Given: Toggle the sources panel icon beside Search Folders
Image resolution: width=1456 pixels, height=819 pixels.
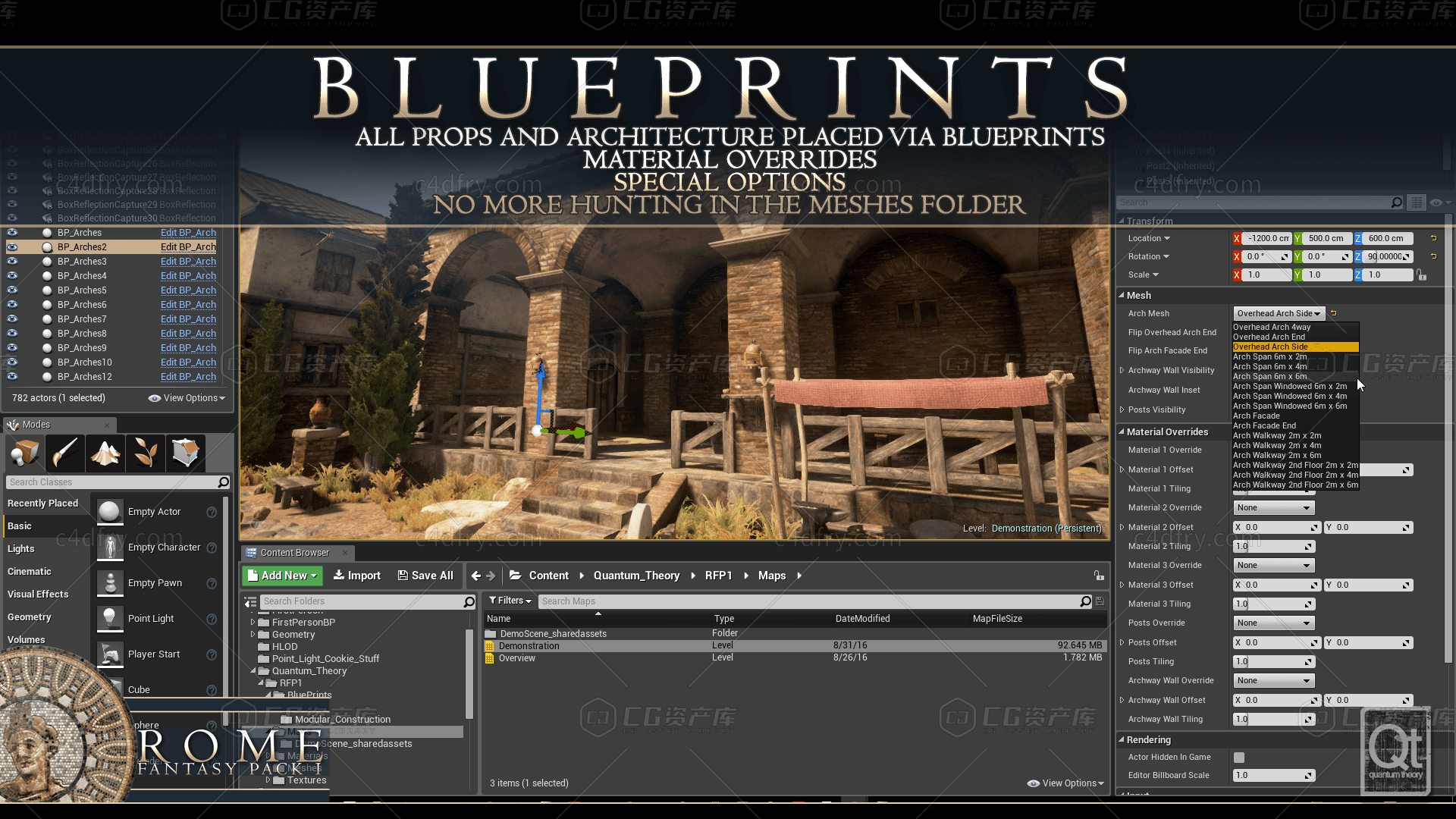Looking at the screenshot, I should (x=250, y=602).
